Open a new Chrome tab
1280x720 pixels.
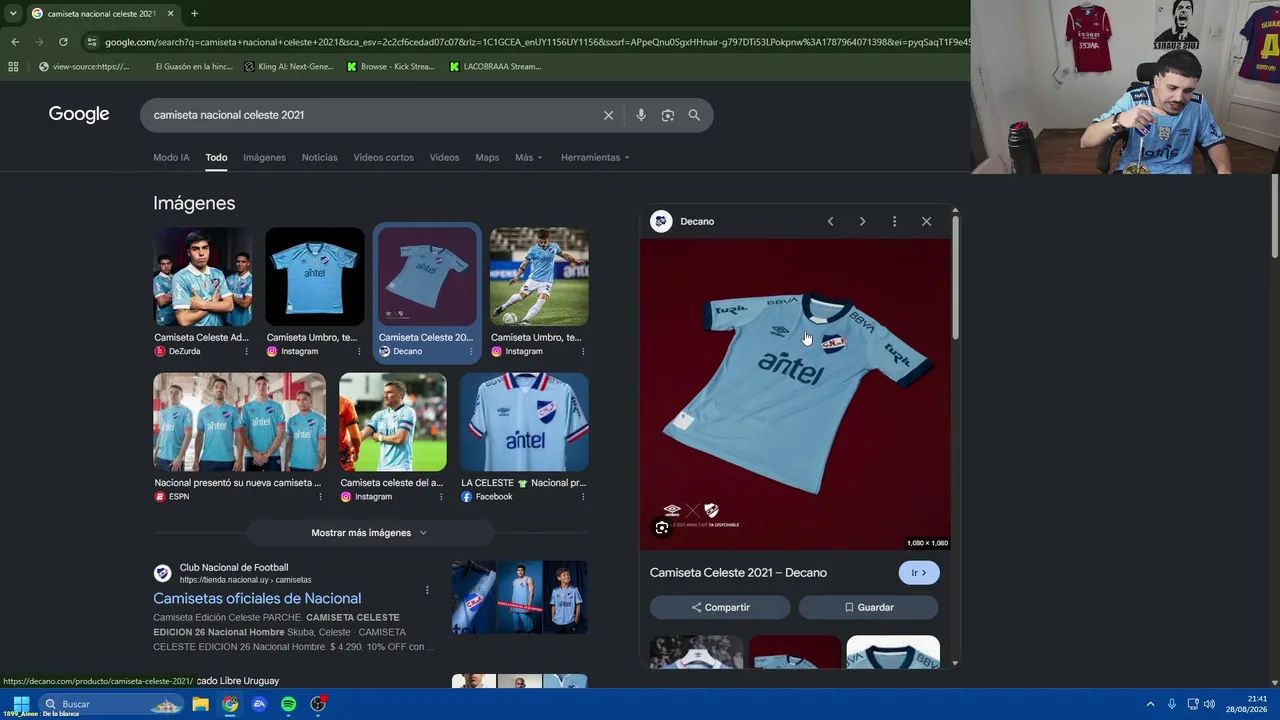point(194,14)
